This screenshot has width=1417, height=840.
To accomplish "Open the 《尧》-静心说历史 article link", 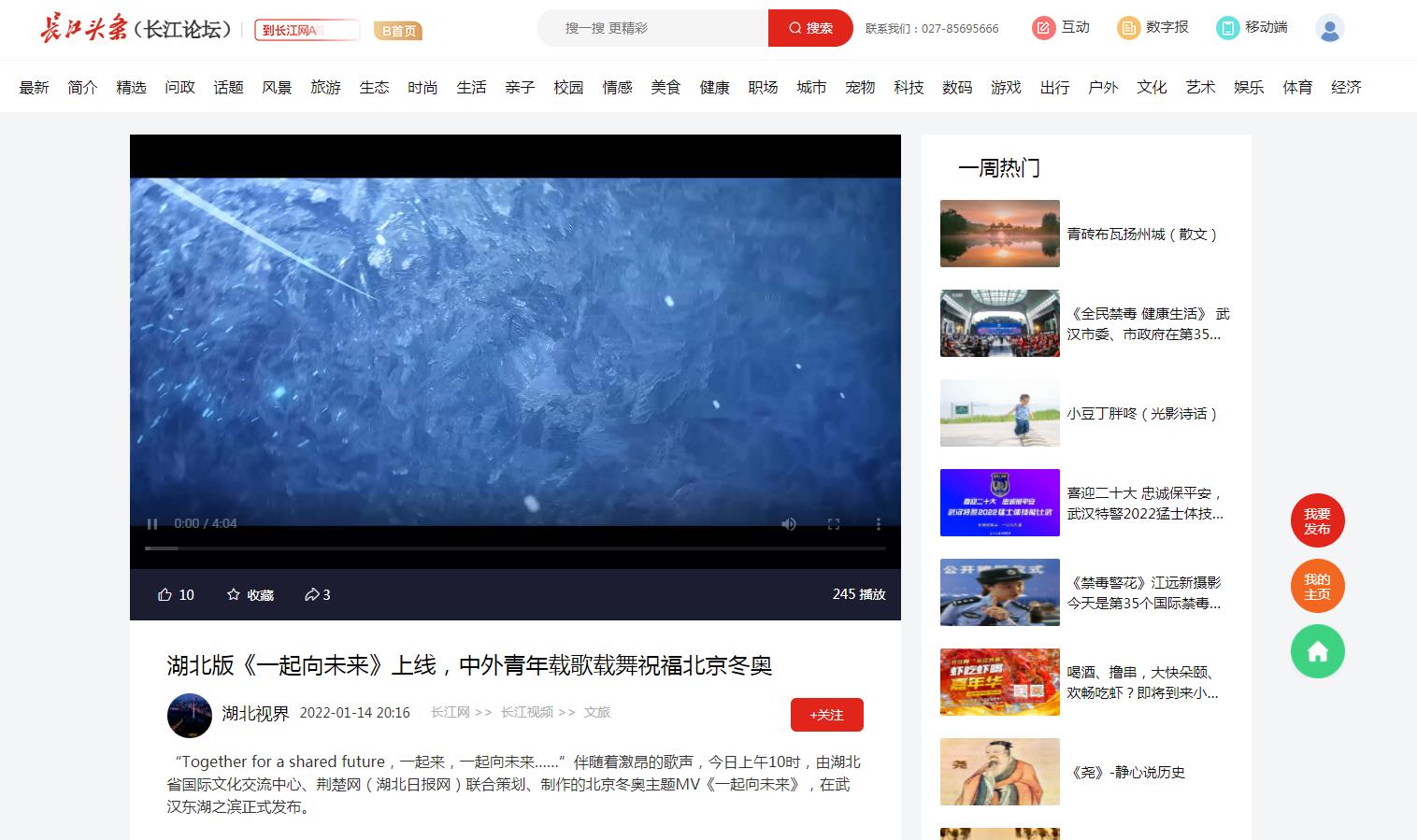I will (1126, 772).
